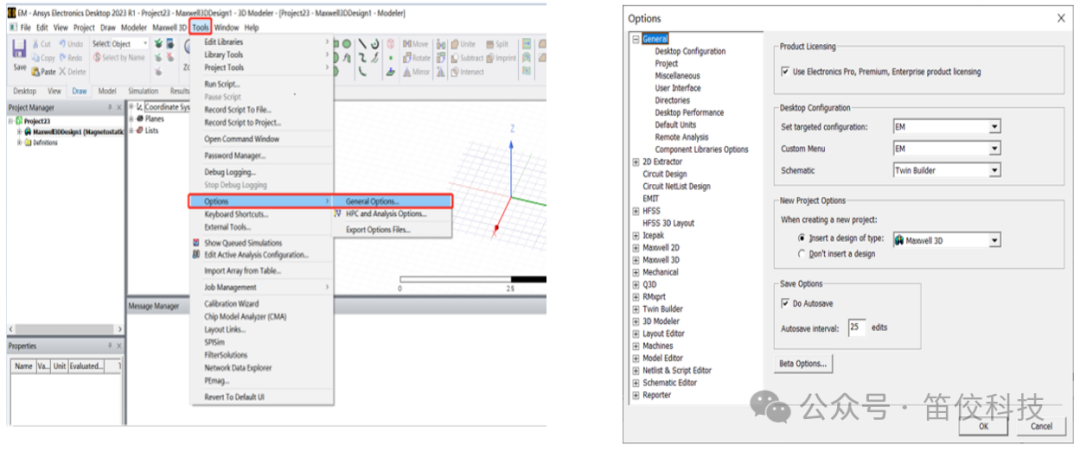Click OK in the Options dialog
This screenshot has width=1080, height=451.
984,426
